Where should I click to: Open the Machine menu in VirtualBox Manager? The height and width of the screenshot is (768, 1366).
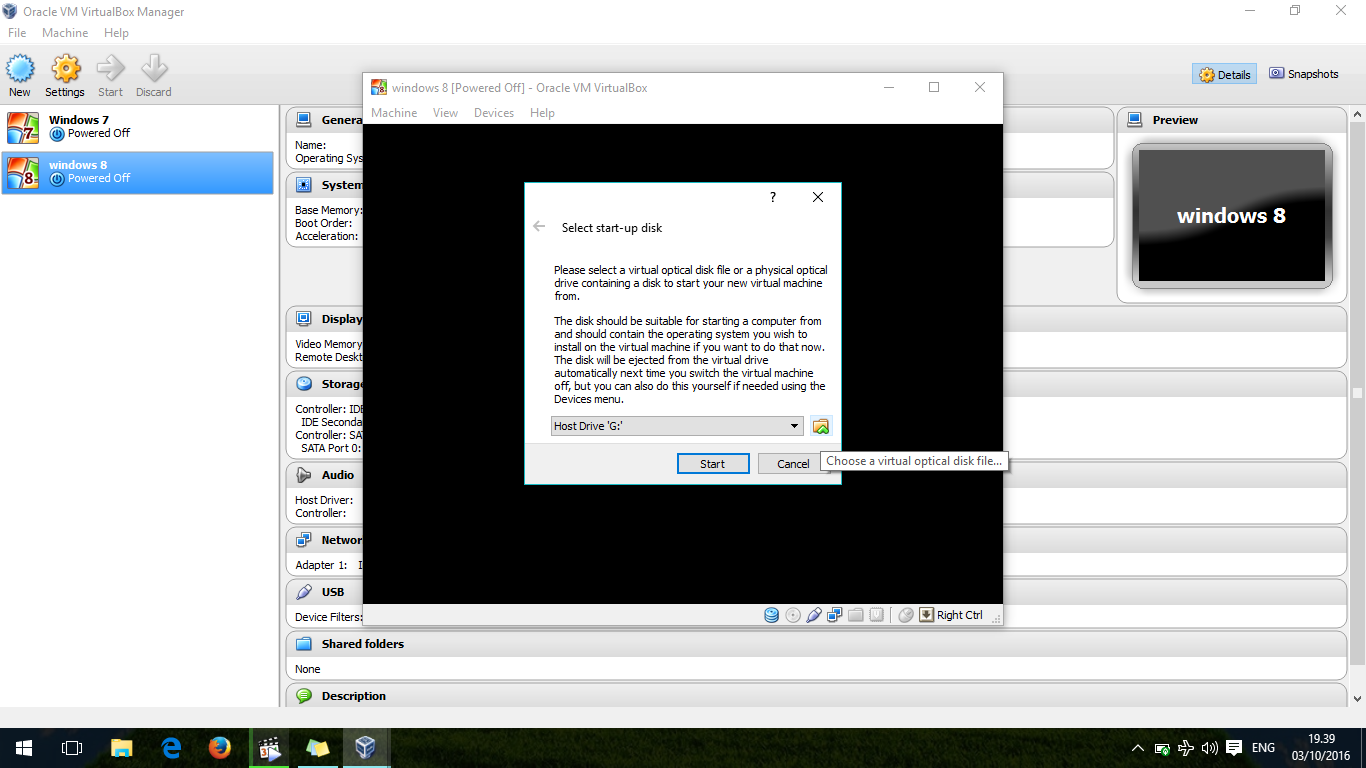[65, 33]
